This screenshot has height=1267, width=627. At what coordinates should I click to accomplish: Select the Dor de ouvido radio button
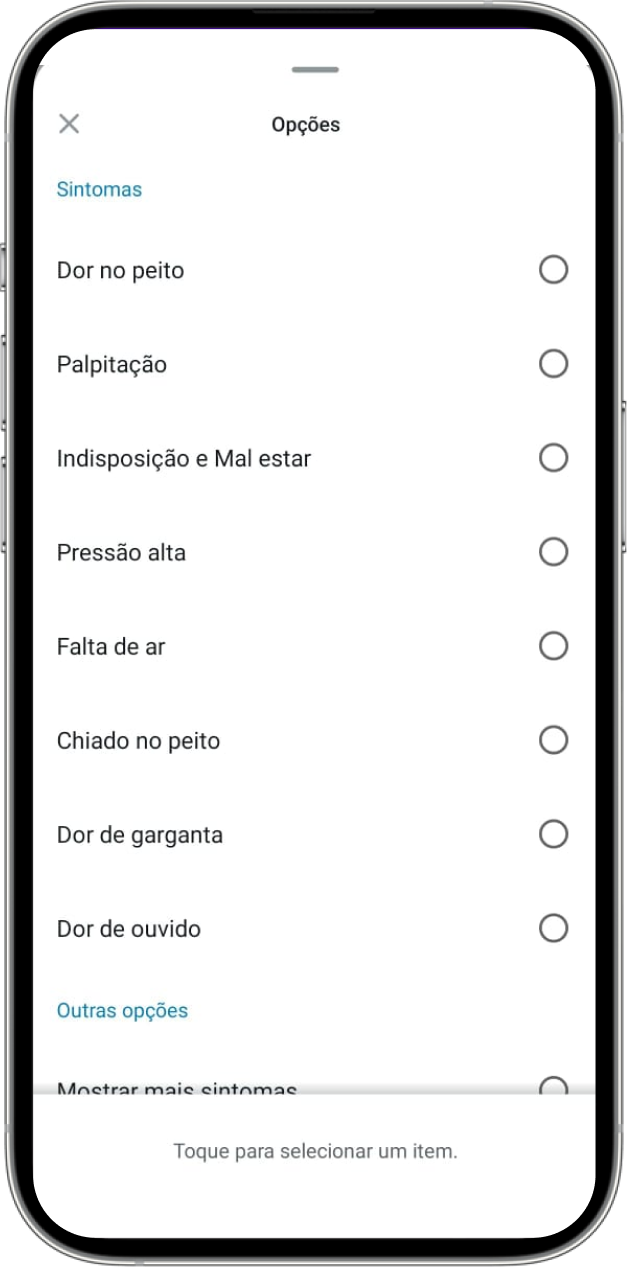point(553,928)
